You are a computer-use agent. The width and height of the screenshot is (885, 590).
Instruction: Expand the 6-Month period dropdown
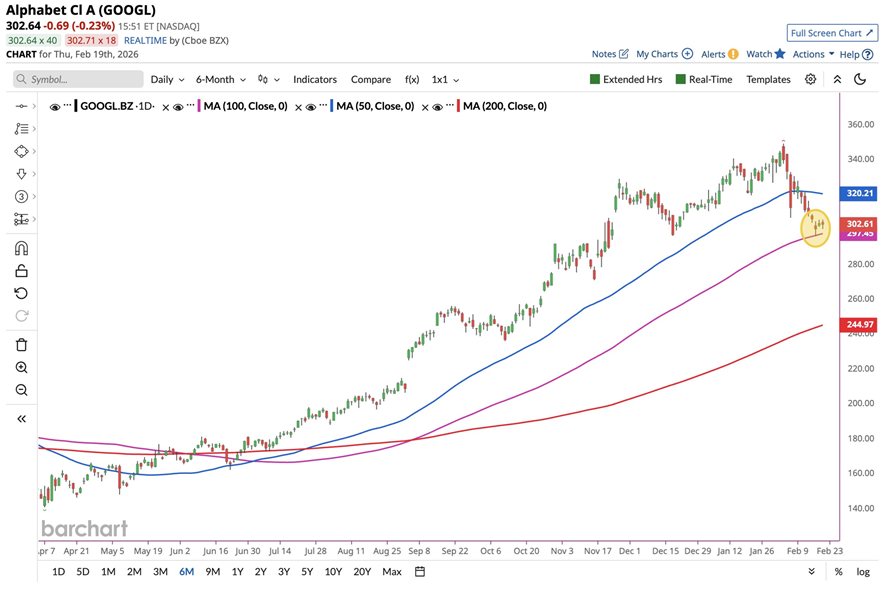click(220, 79)
